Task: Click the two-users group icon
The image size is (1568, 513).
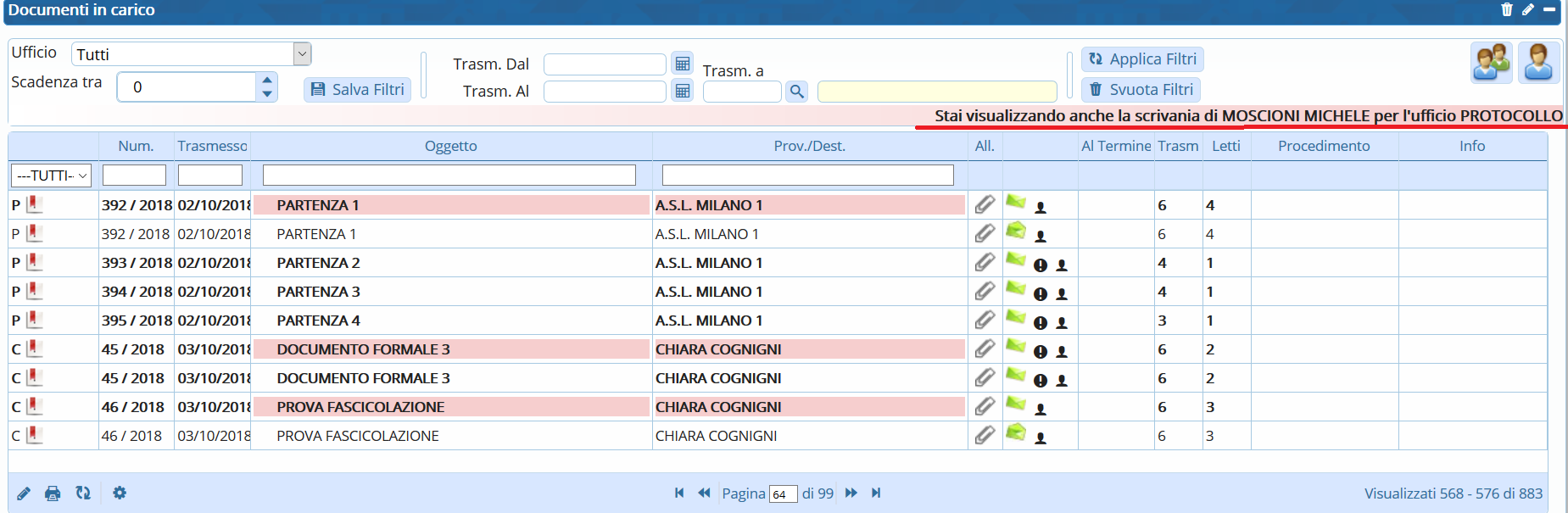Action: [1491, 63]
